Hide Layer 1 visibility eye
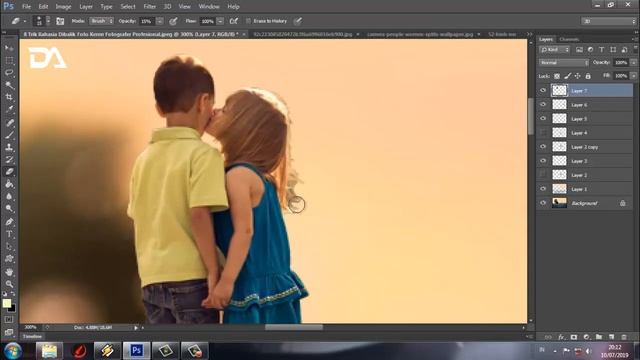The image size is (640, 360). pyautogui.click(x=543, y=189)
